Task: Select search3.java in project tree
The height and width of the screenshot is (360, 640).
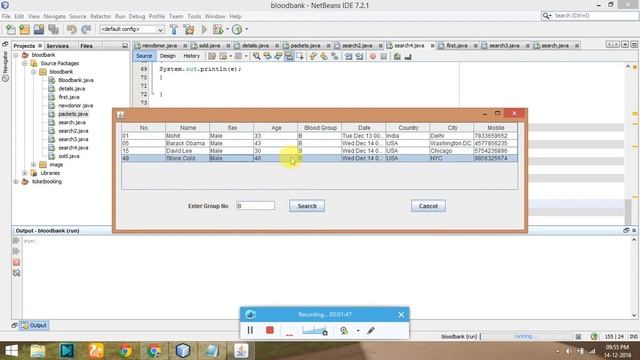Action: point(73,140)
